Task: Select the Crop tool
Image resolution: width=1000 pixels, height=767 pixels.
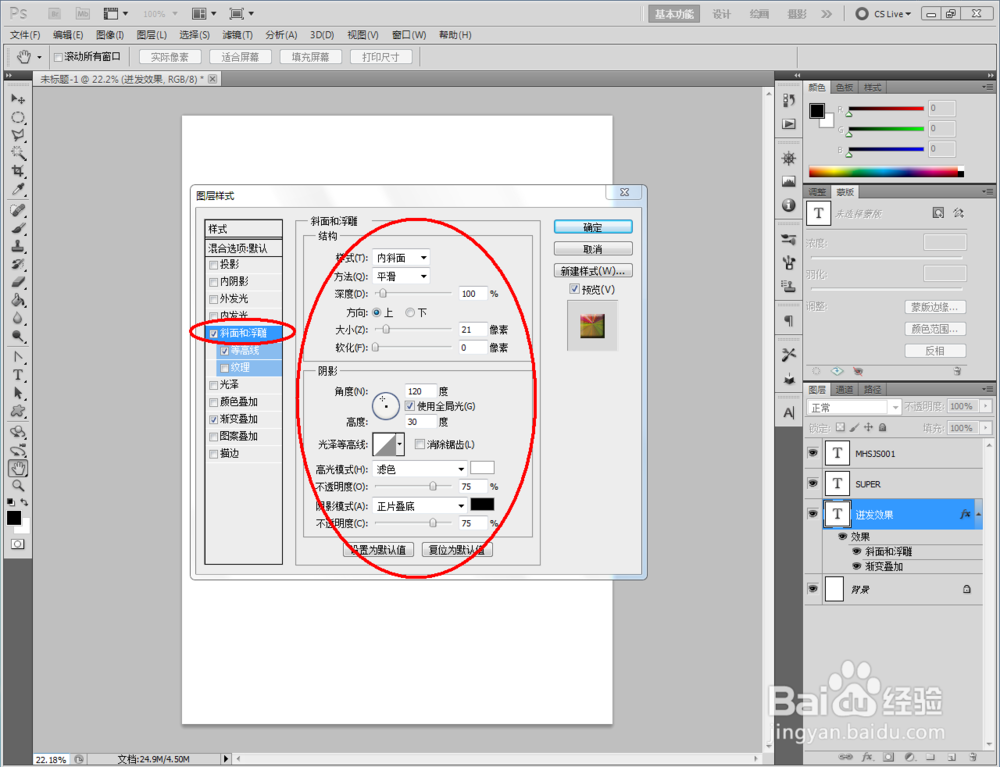Action: coord(18,171)
